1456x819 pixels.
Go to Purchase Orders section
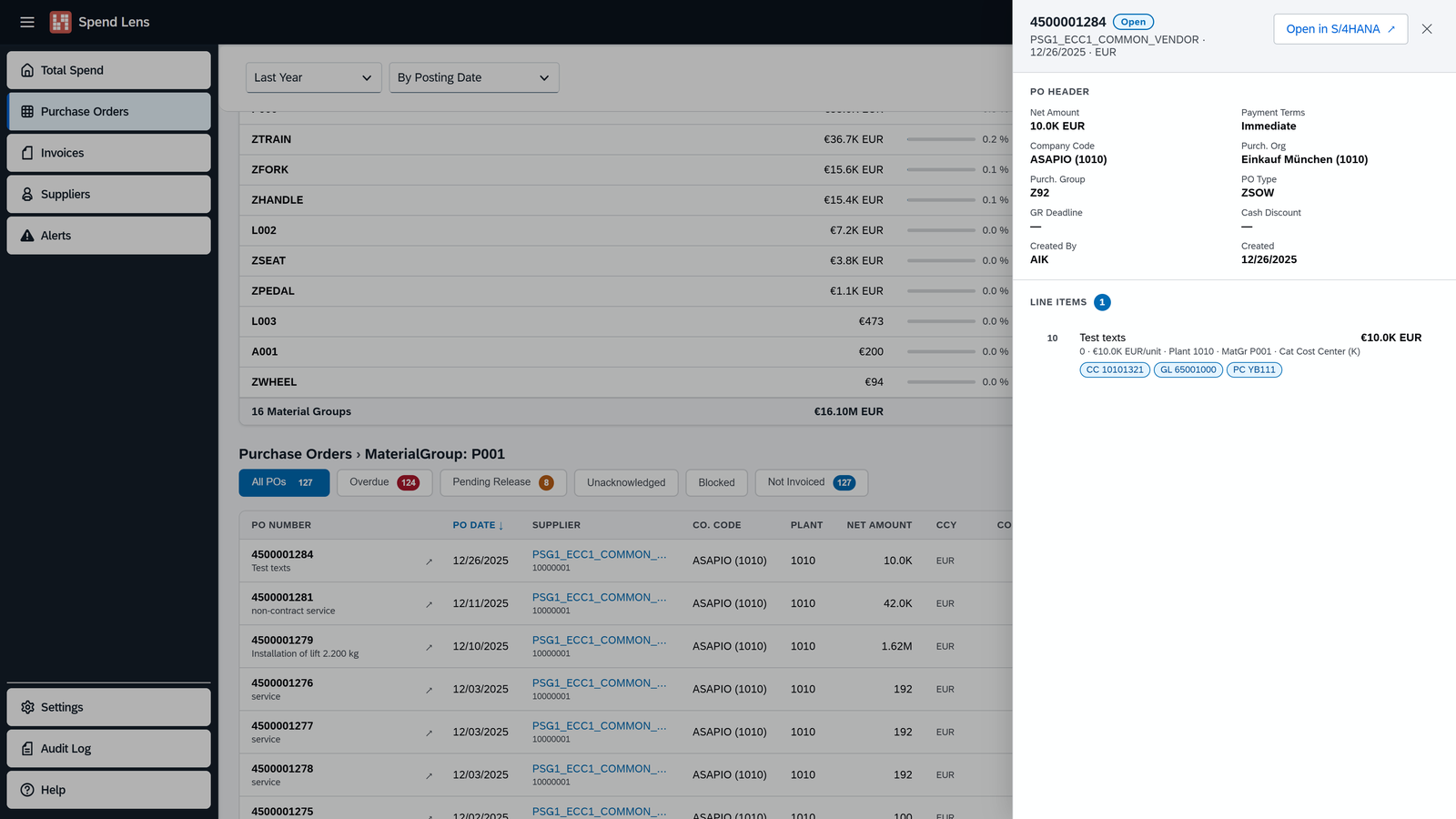(108, 111)
